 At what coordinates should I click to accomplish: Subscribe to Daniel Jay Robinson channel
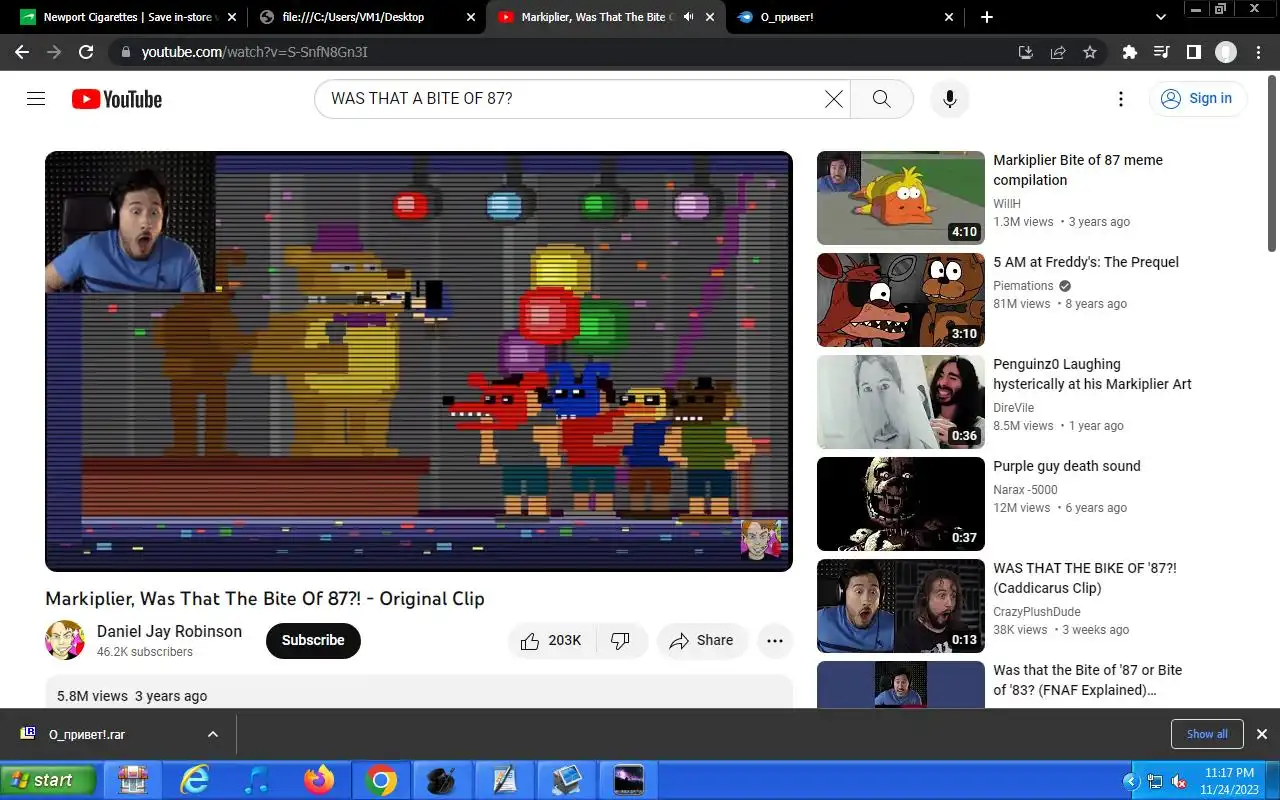[313, 640]
